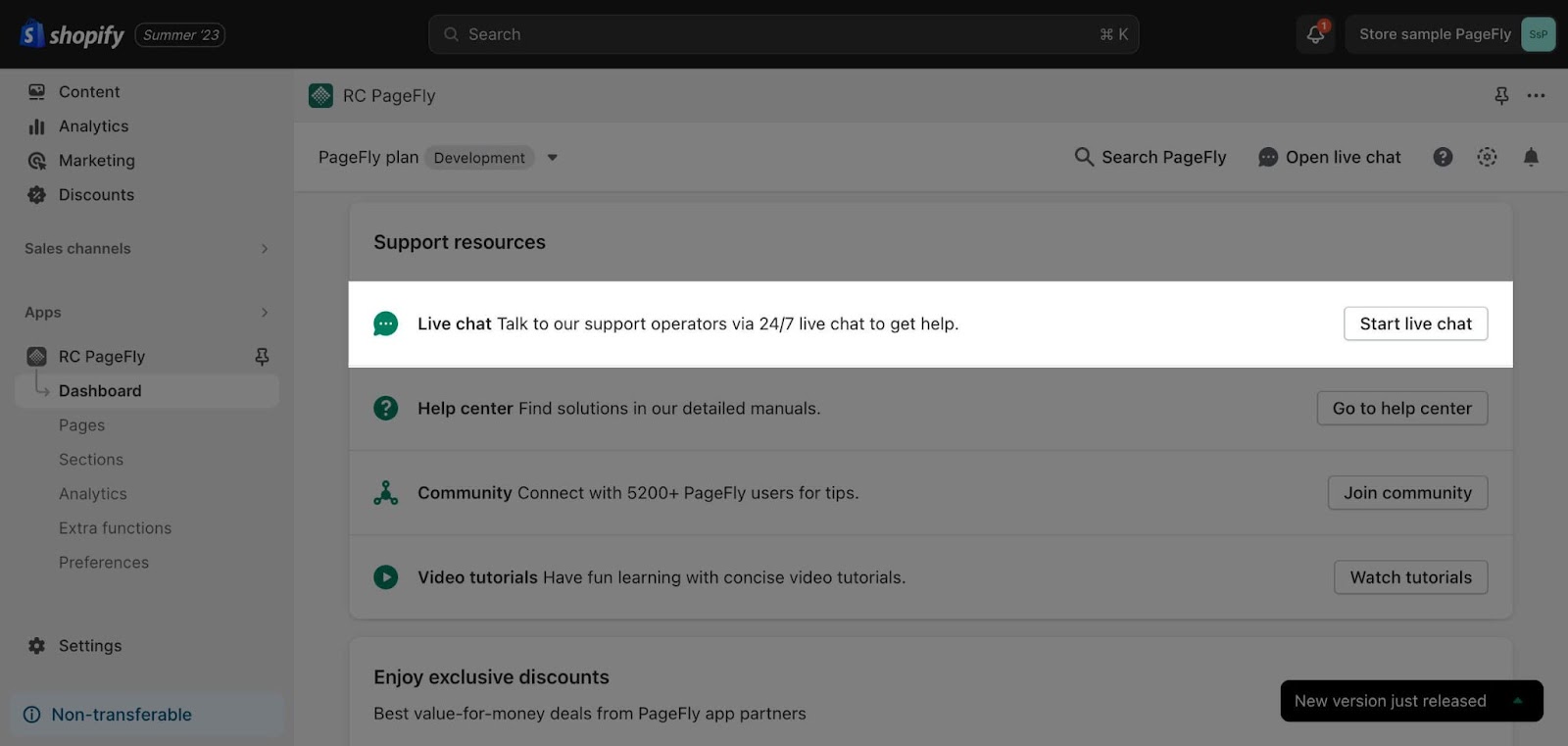The width and height of the screenshot is (1568, 746).
Task: Click the Help center question icon
Action: [386, 408]
